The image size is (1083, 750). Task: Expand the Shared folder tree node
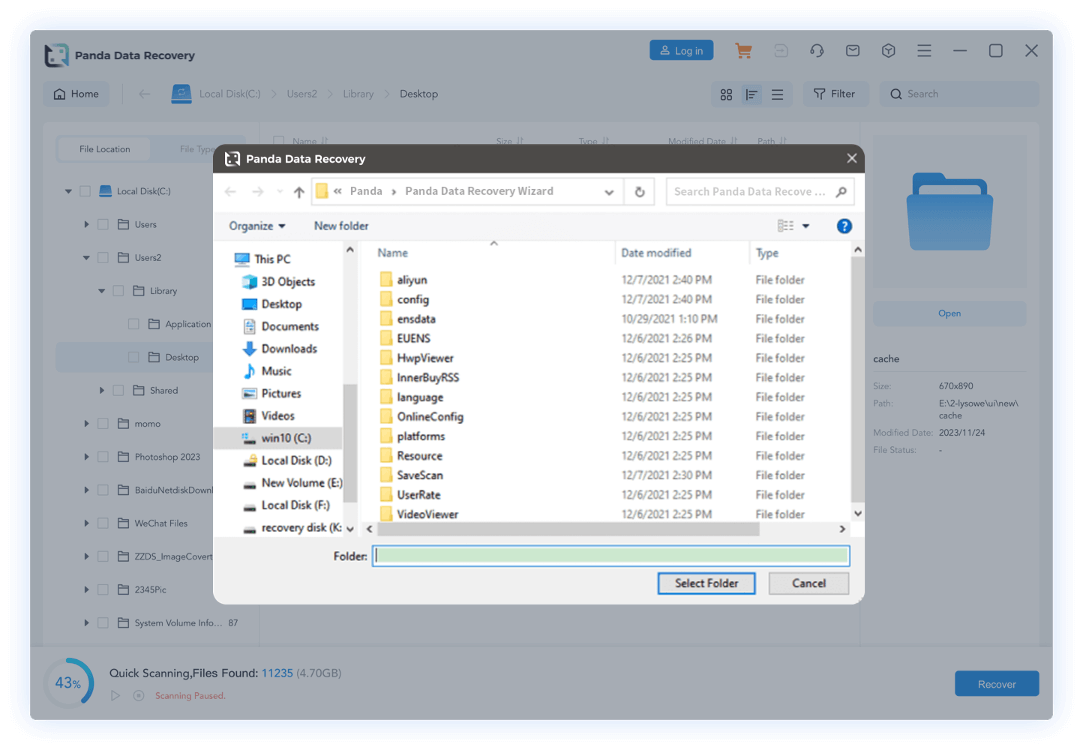click(x=102, y=390)
